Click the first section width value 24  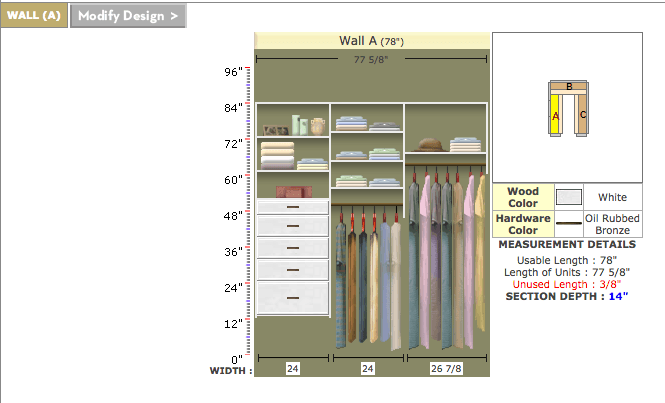point(293,368)
